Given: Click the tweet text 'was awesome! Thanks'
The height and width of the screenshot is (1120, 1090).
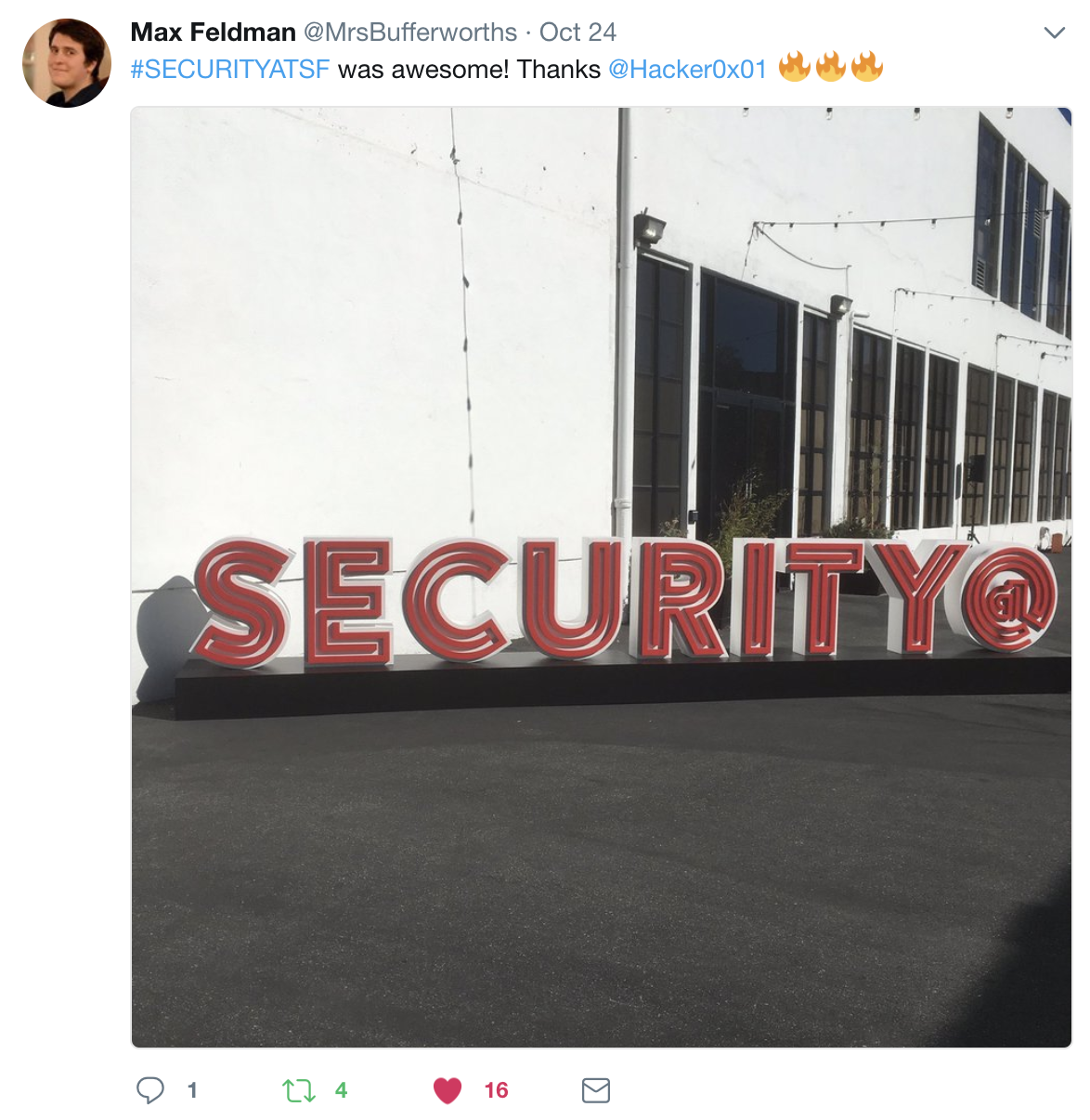Looking at the screenshot, I should [469, 70].
